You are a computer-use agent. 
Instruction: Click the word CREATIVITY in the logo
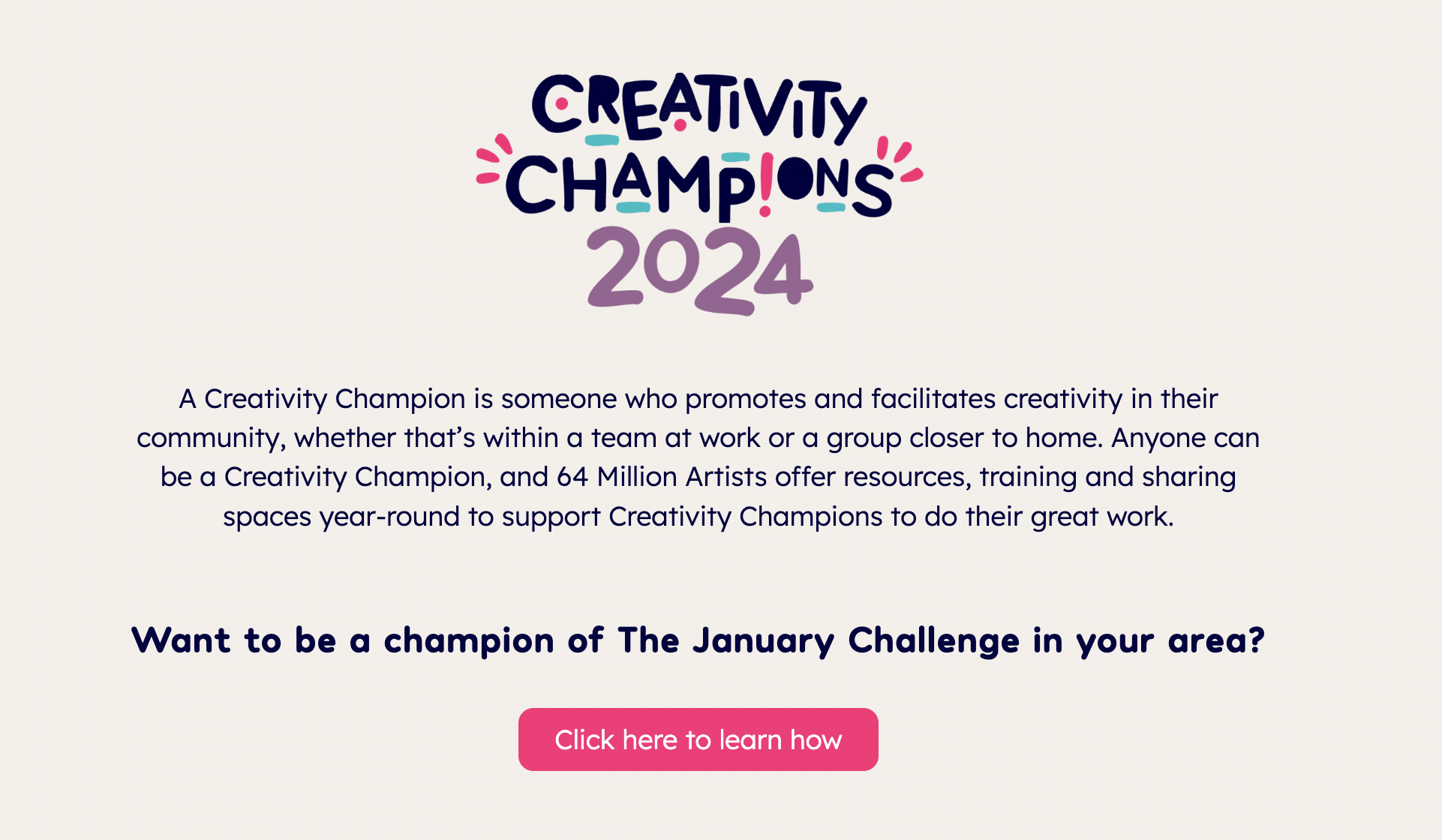pyautogui.click(x=699, y=107)
